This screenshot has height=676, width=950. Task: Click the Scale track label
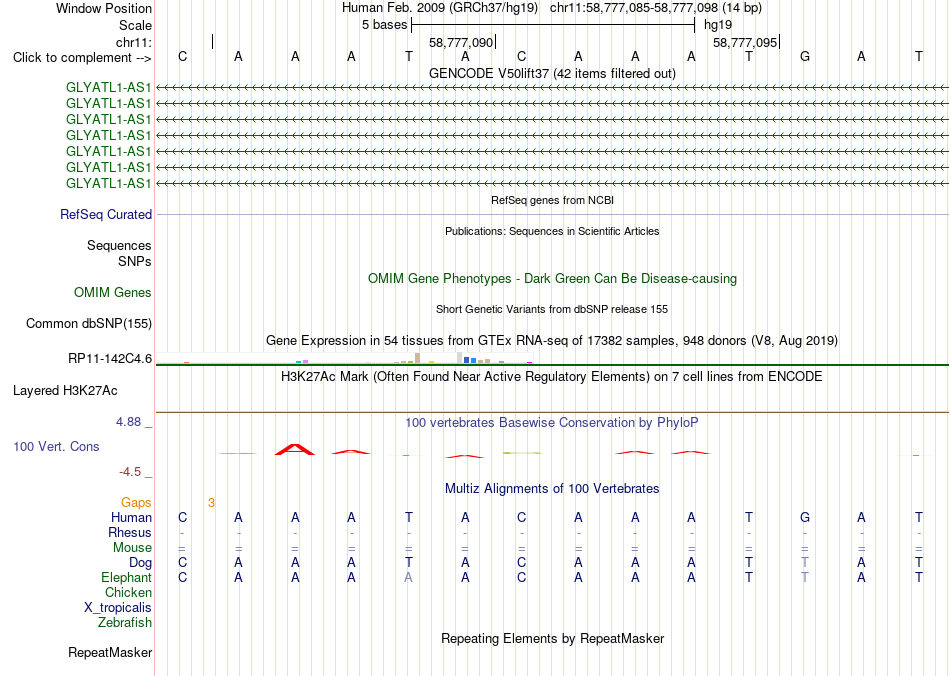pos(135,25)
